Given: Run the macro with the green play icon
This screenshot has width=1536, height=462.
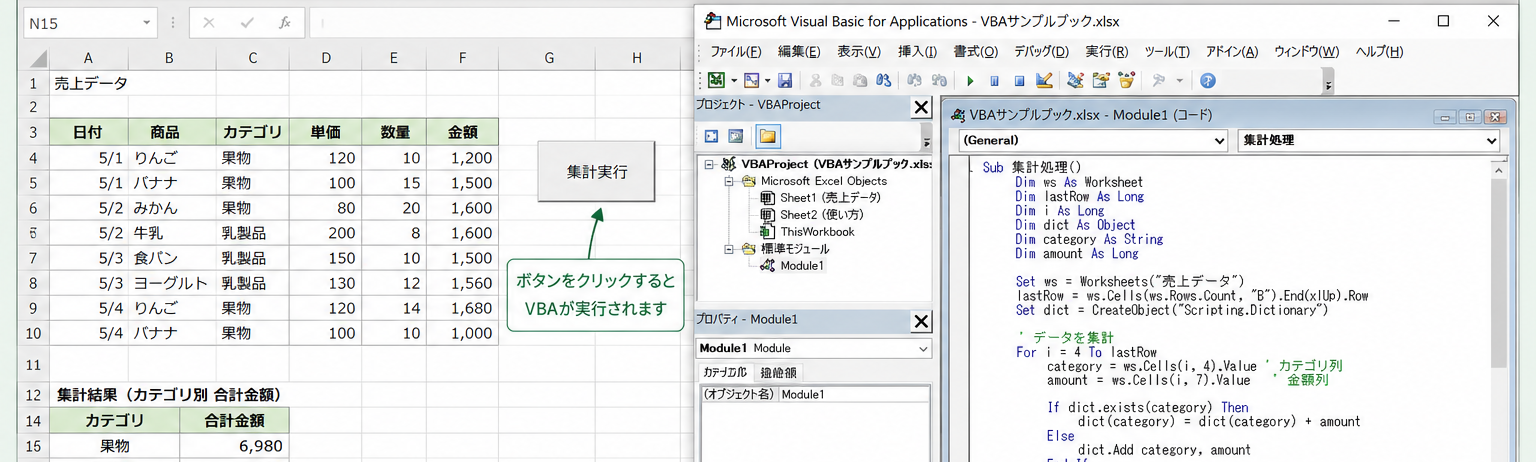Looking at the screenshot, I should pyautogui.click(x=970, y=81).
